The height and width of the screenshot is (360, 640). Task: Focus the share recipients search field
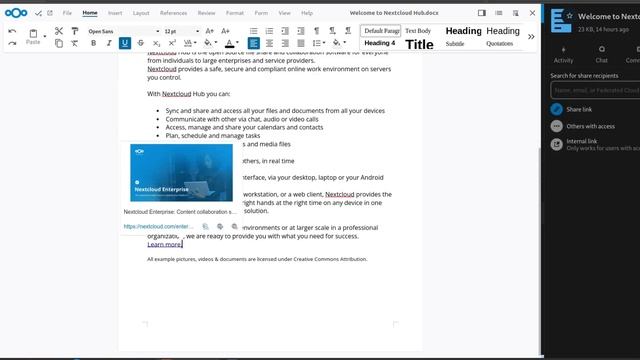pyautogui.click(x=595, y=90)
